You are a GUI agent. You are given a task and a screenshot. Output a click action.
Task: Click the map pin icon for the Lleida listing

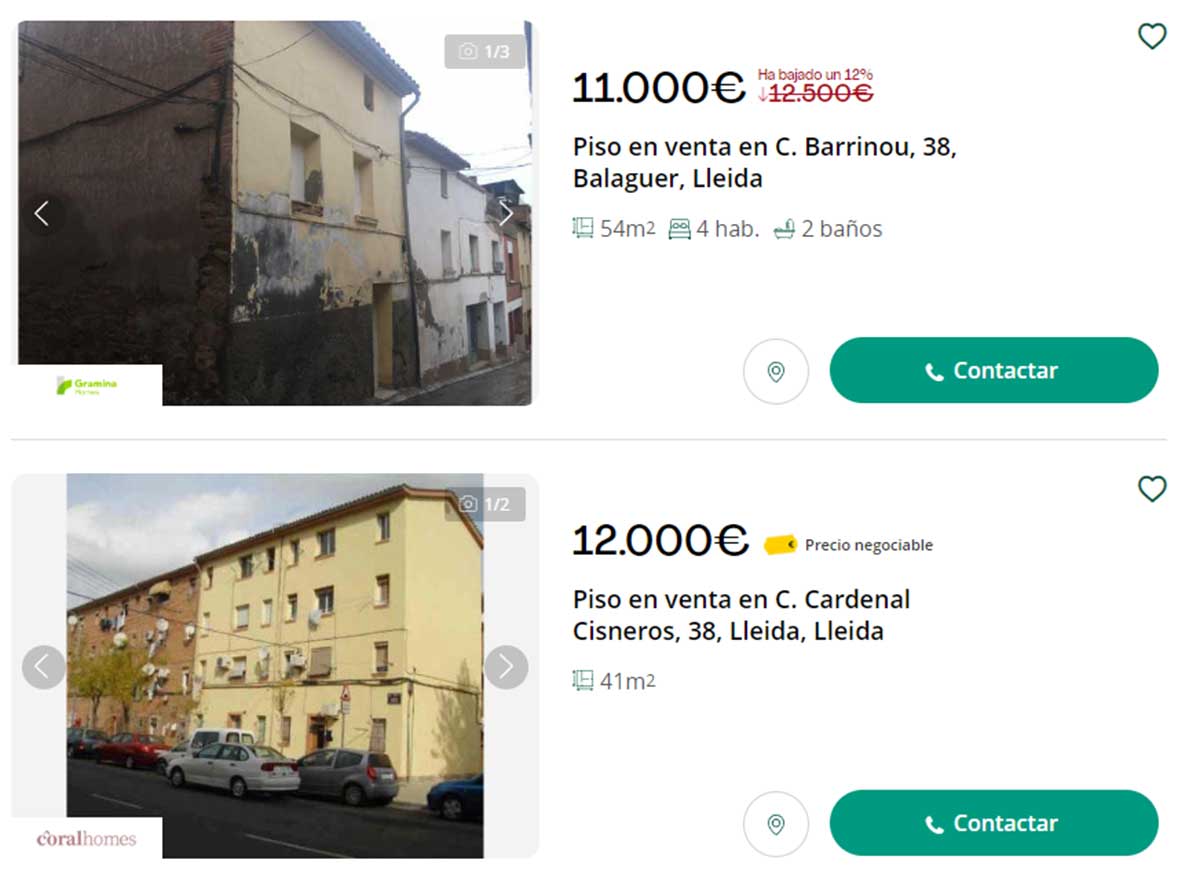777,823
